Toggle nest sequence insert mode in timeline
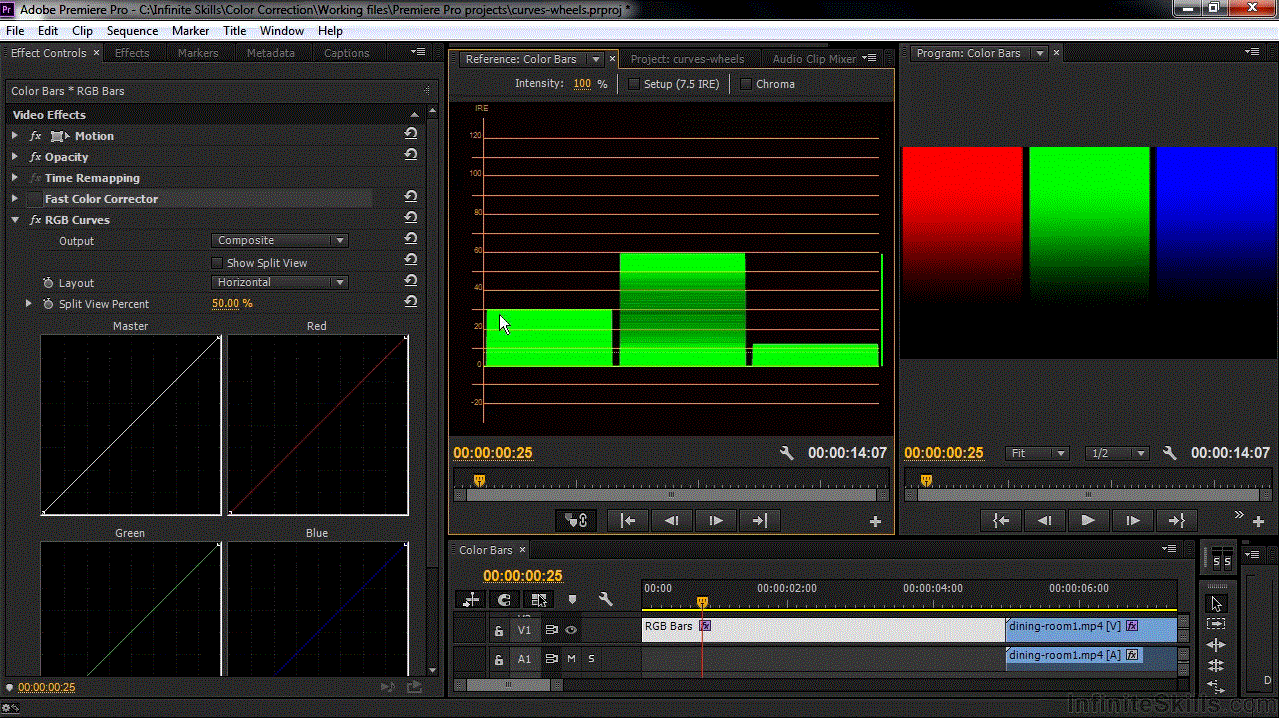The width and height of the screenshot is (1279, 718). pyautogui.click(x=471, y=600)
